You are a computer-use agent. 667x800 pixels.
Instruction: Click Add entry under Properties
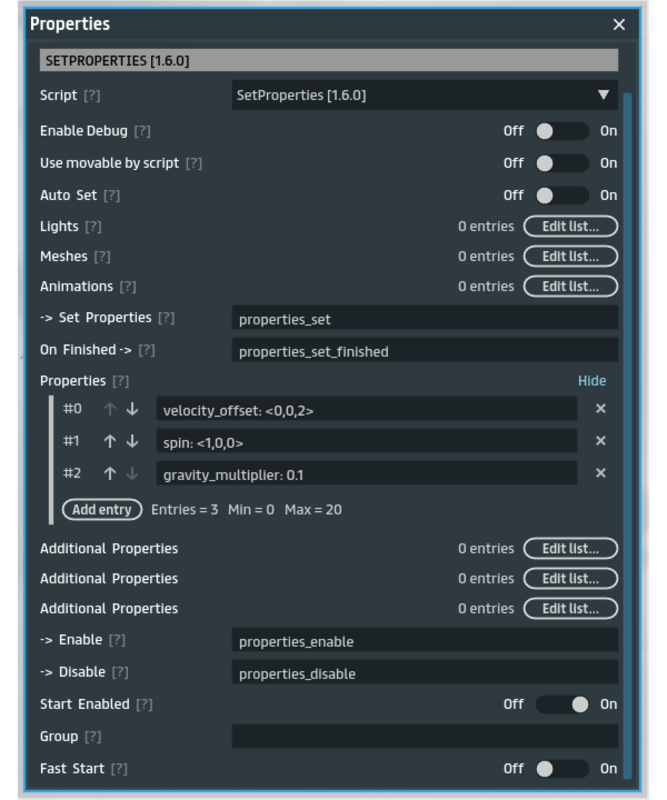pos(101,510)
